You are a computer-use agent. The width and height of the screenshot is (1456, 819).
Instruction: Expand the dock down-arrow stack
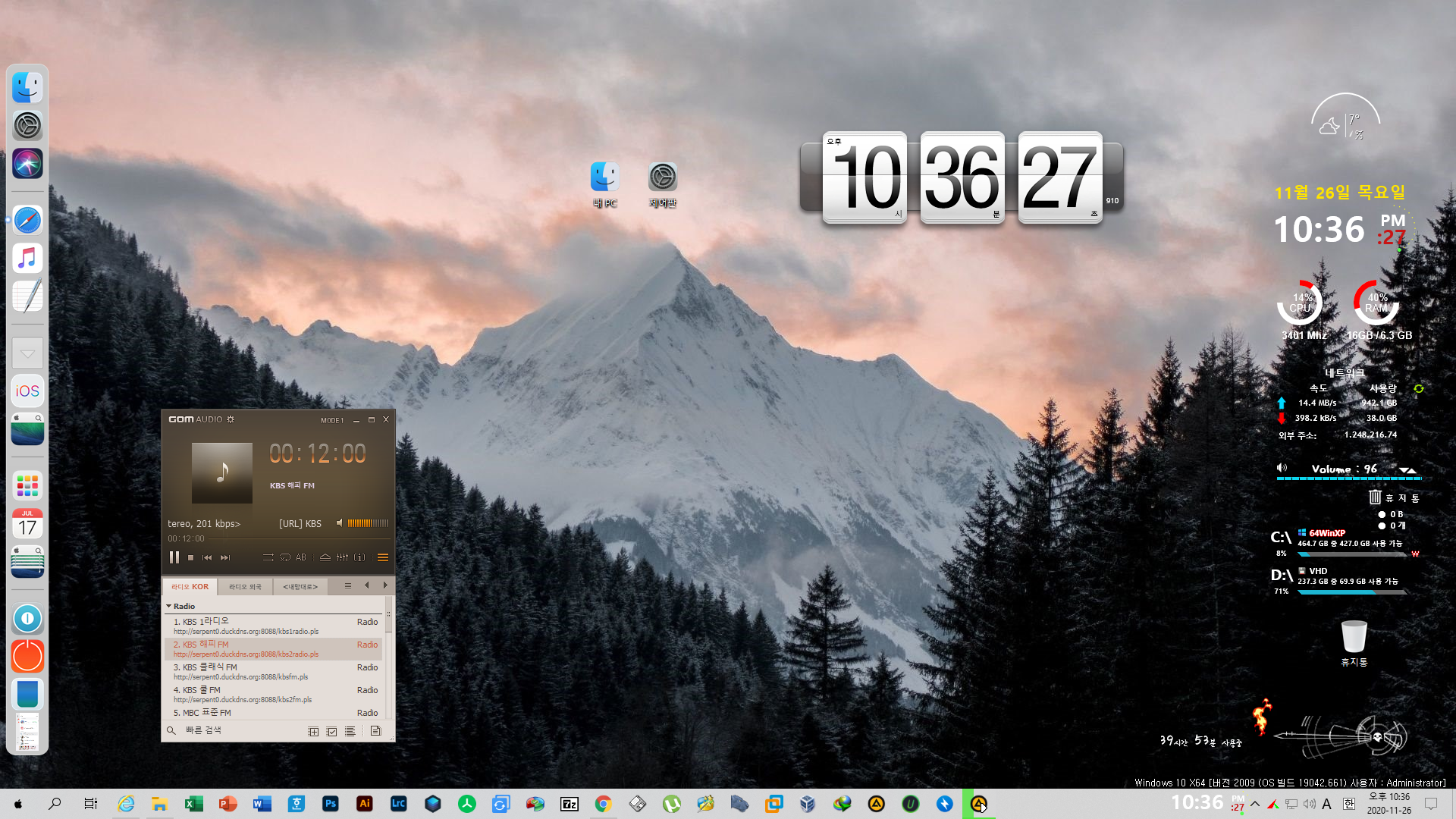[27, 353]
